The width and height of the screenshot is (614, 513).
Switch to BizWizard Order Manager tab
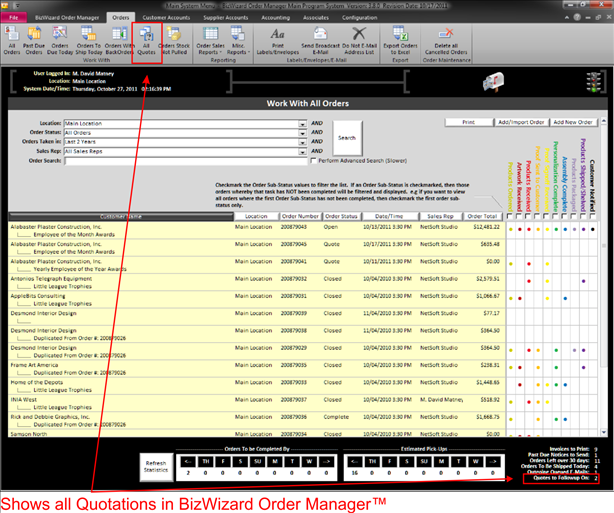click(67, 18)
